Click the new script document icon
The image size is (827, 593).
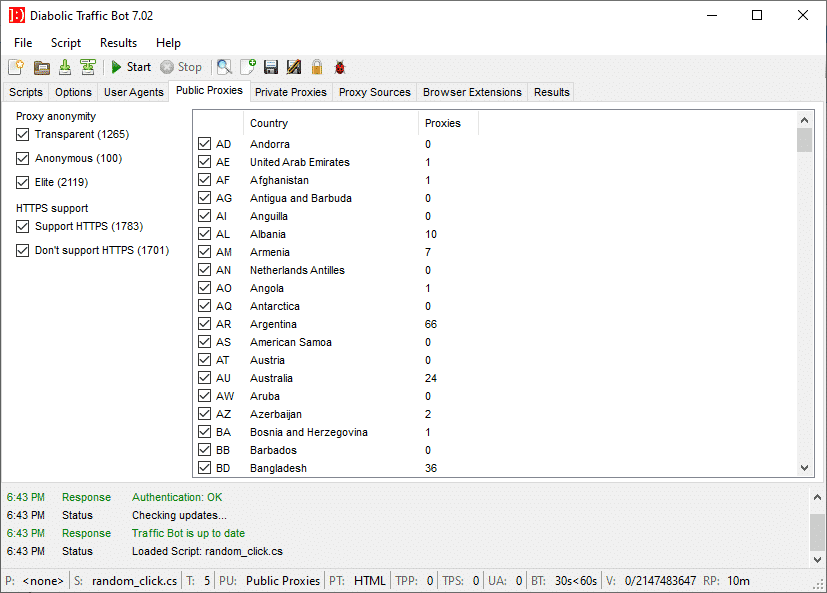pyautogui.click(x=16, y=67)
